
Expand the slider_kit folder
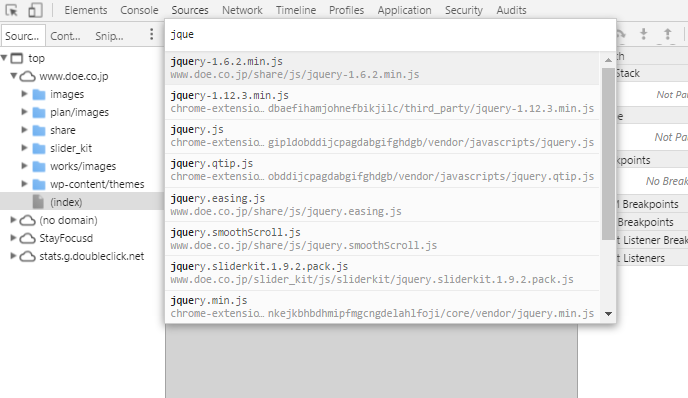(x=25, y=148)
